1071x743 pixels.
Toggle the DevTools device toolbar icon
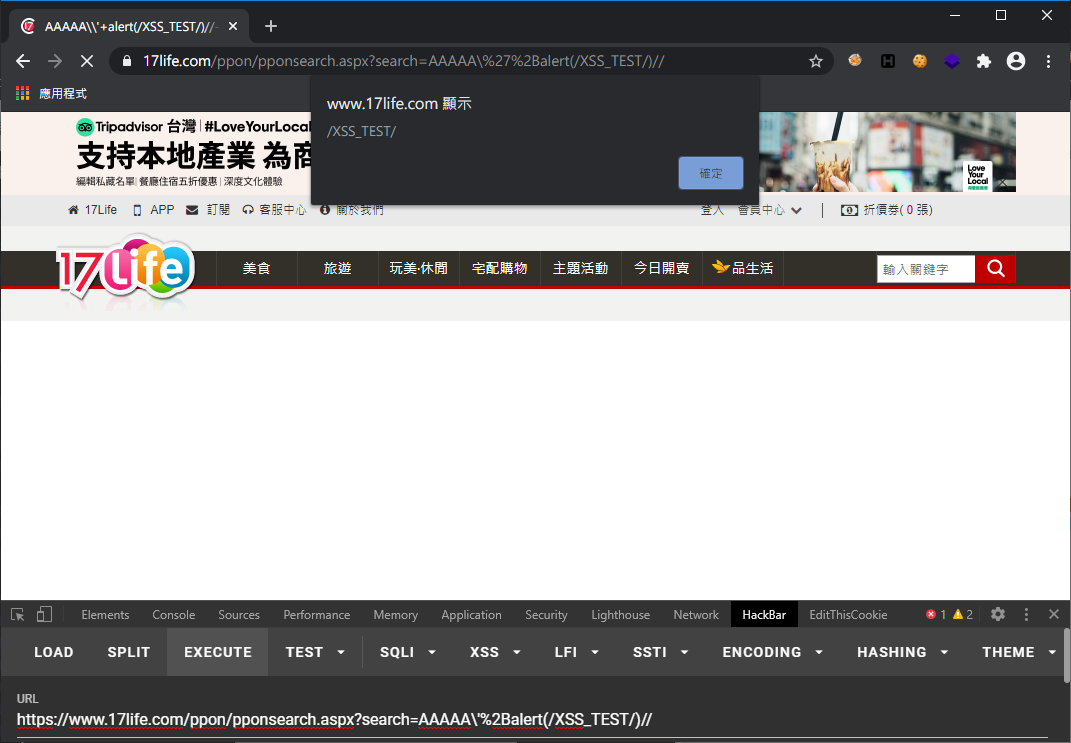44,615
